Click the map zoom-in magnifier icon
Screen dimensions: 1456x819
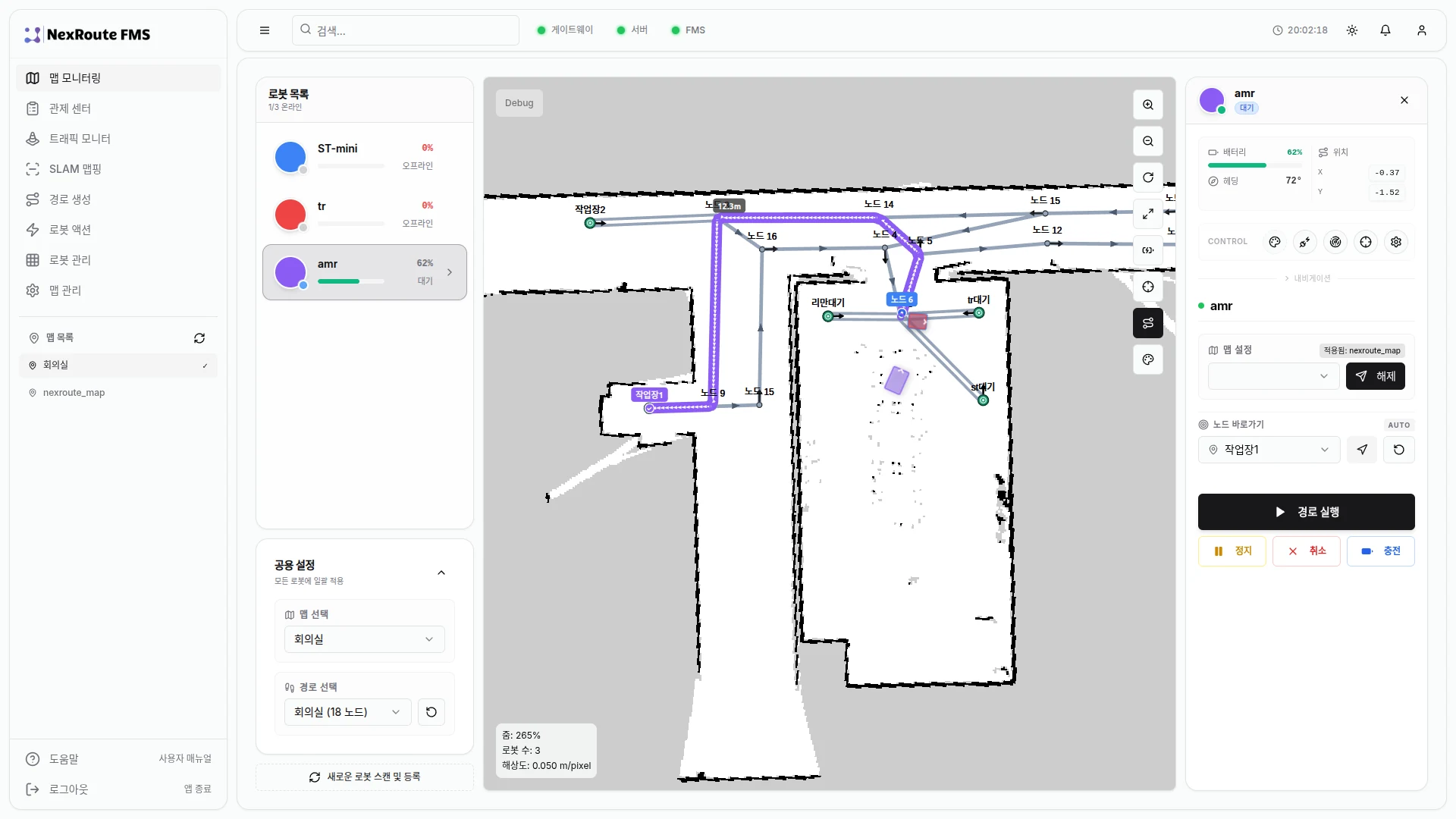(x=1148, y=105)
